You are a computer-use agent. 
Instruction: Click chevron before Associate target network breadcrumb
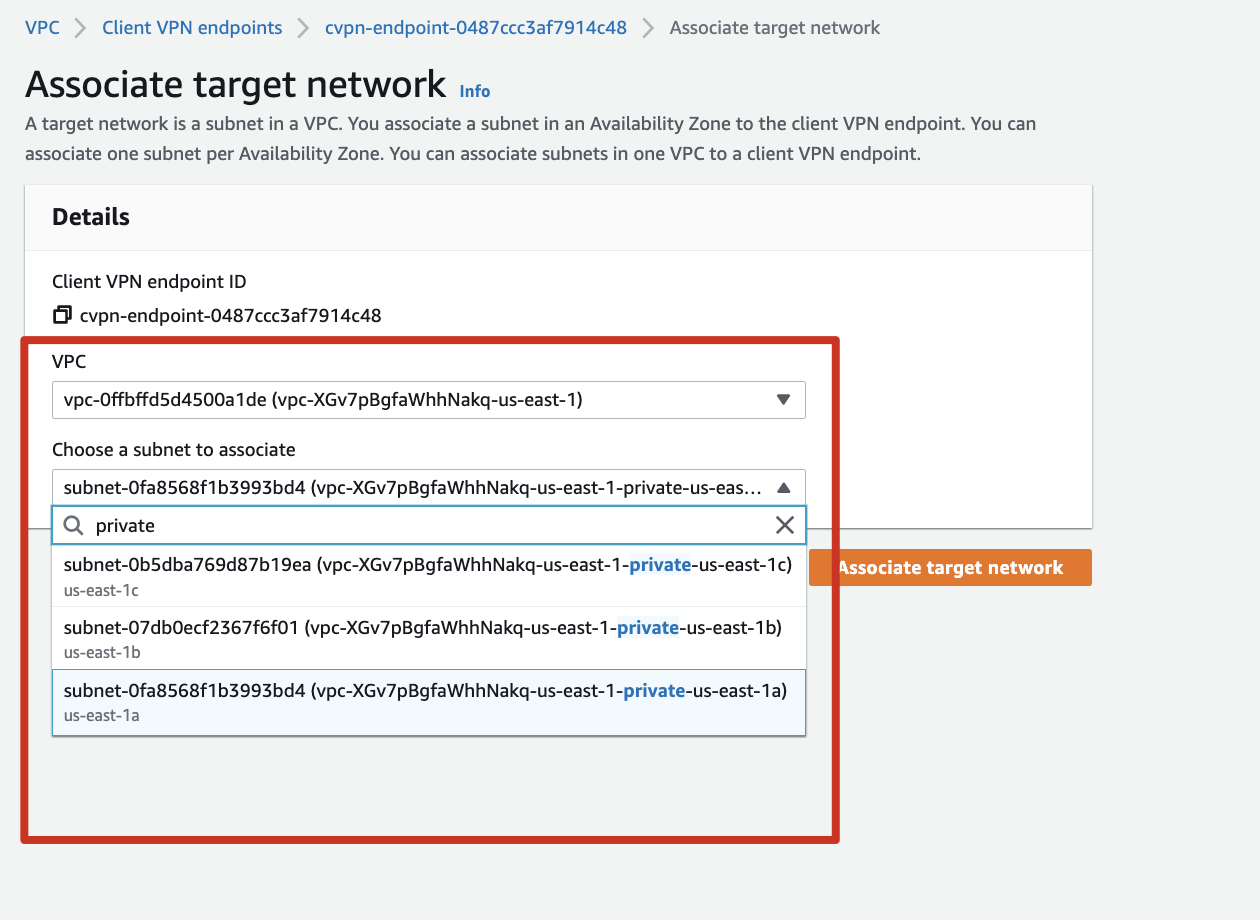(648, 28)
